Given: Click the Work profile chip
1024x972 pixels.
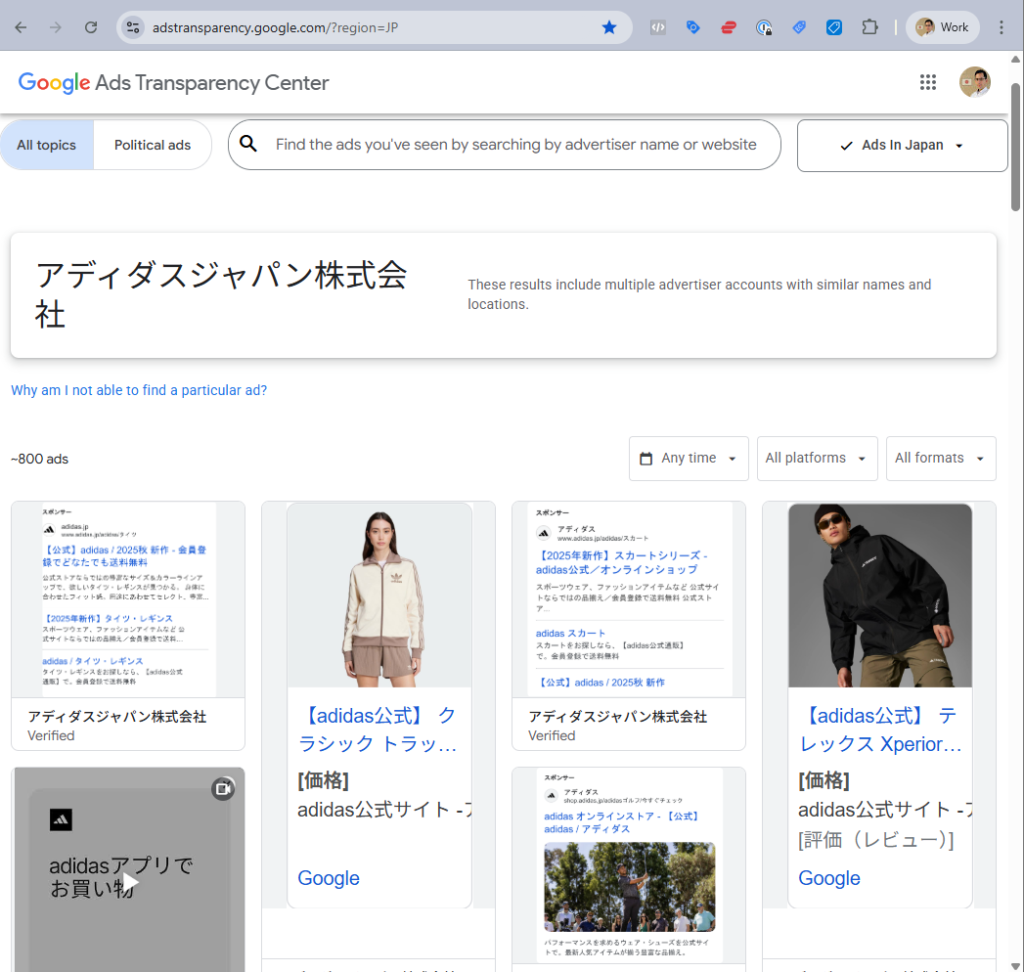Looking at the screenshot, I should (942, 27).
